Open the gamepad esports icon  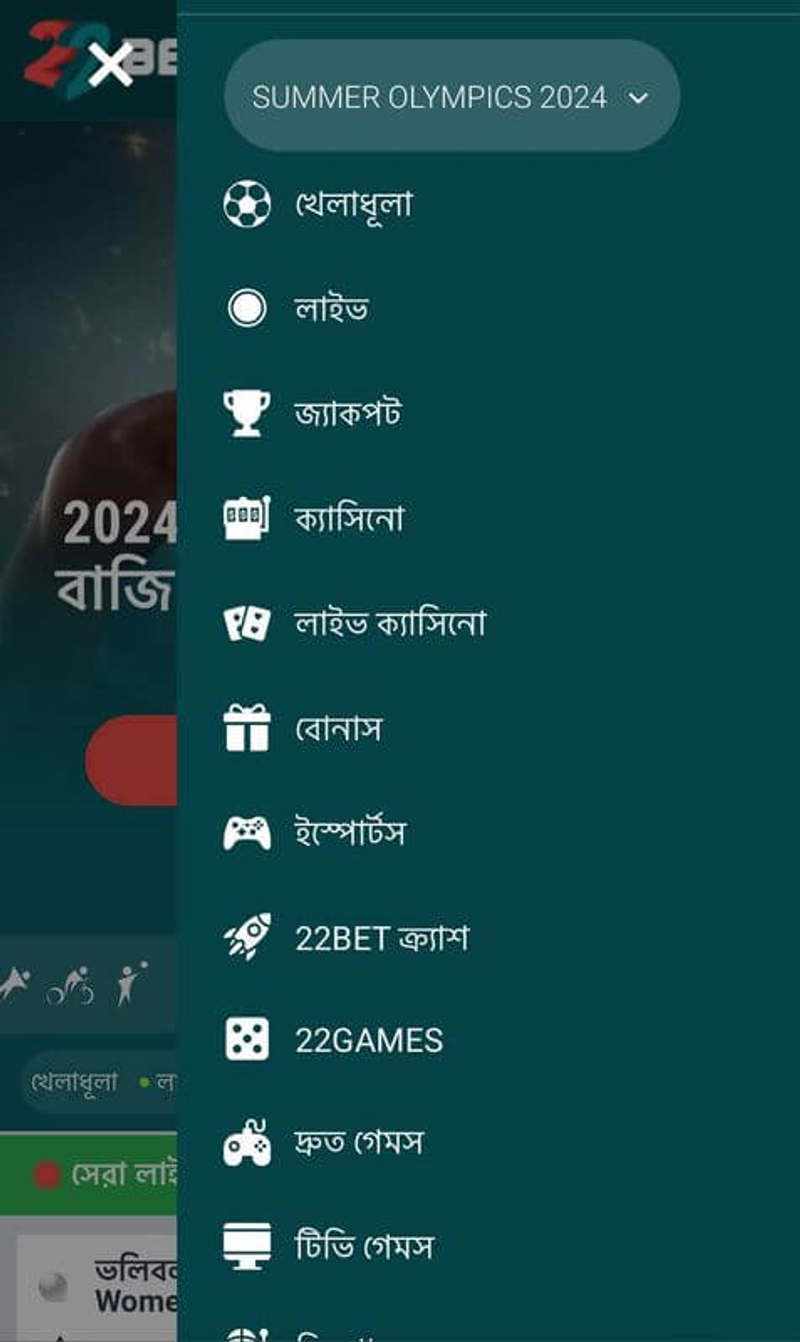(246, 832)
